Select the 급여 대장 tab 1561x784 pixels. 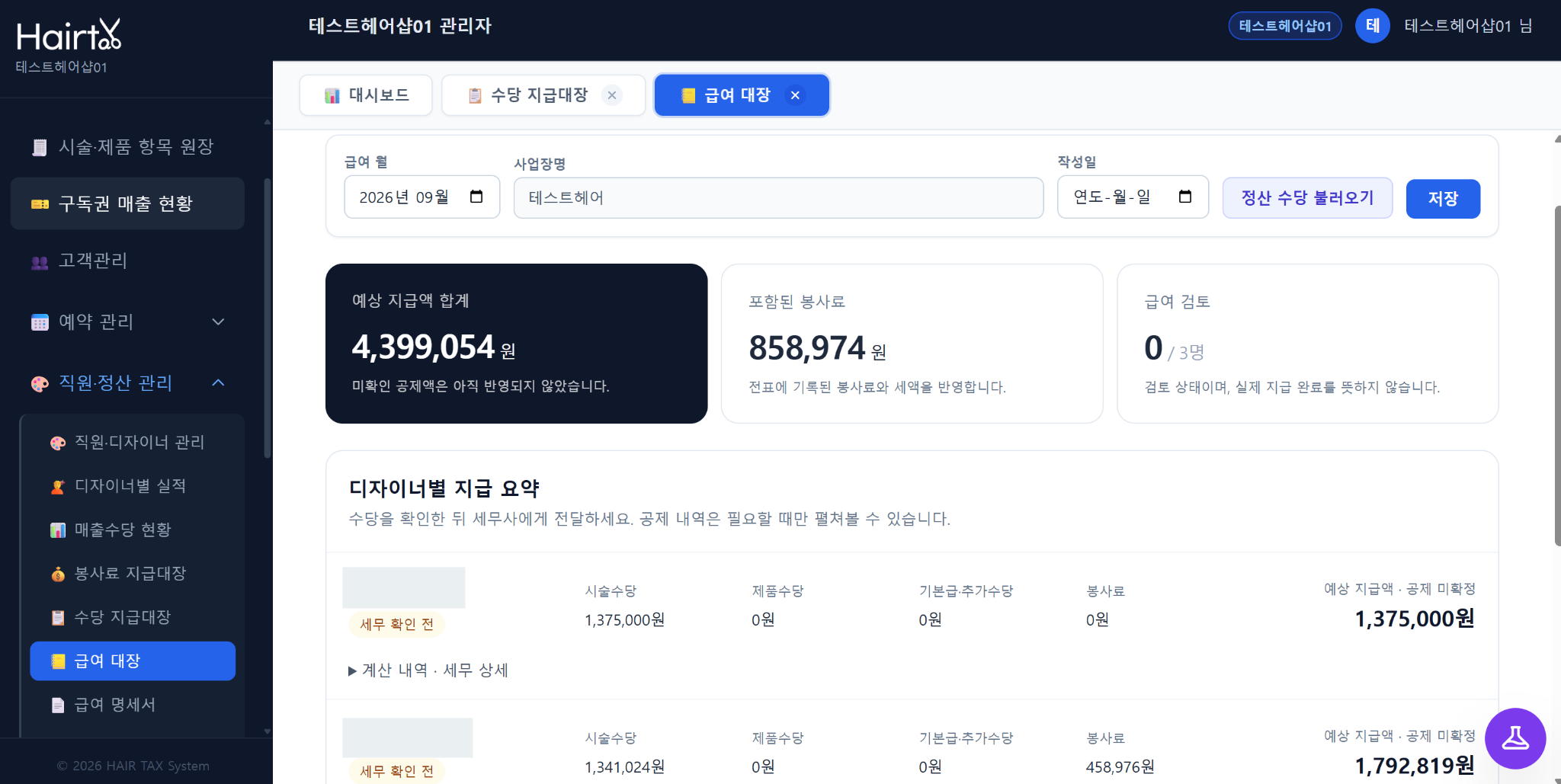point(741,95)
